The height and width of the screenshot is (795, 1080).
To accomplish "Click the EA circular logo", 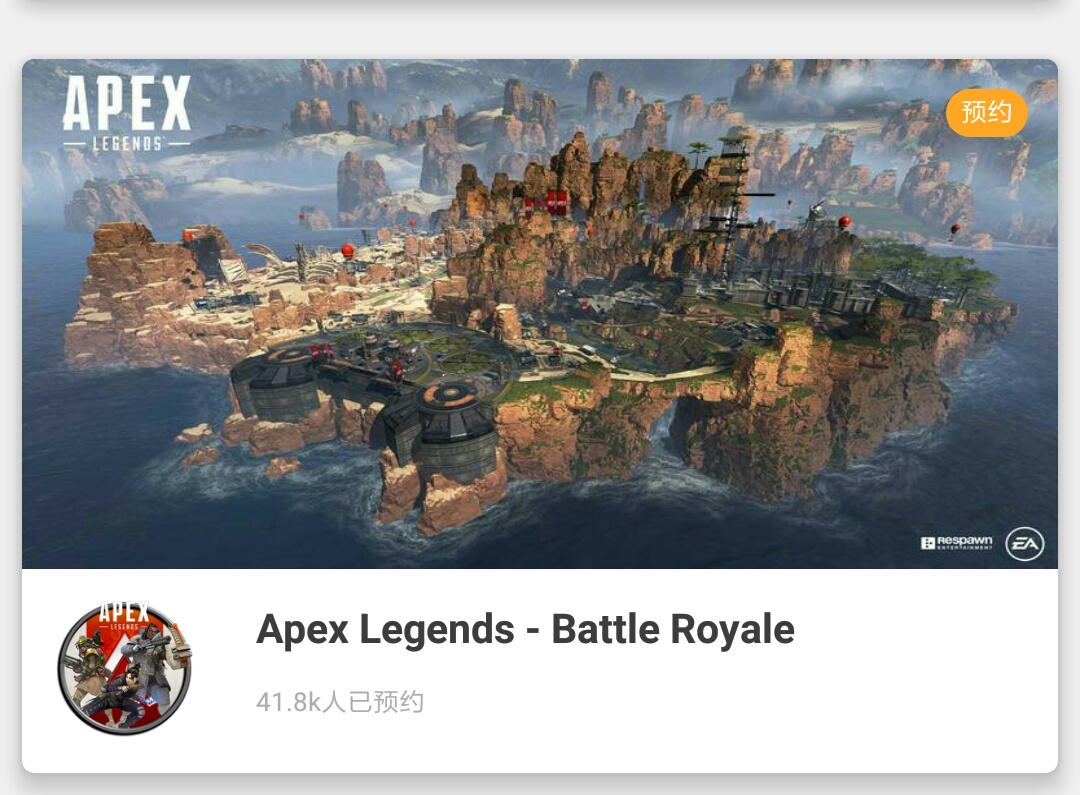I will pyautogui.click(x=1024, y=544).
